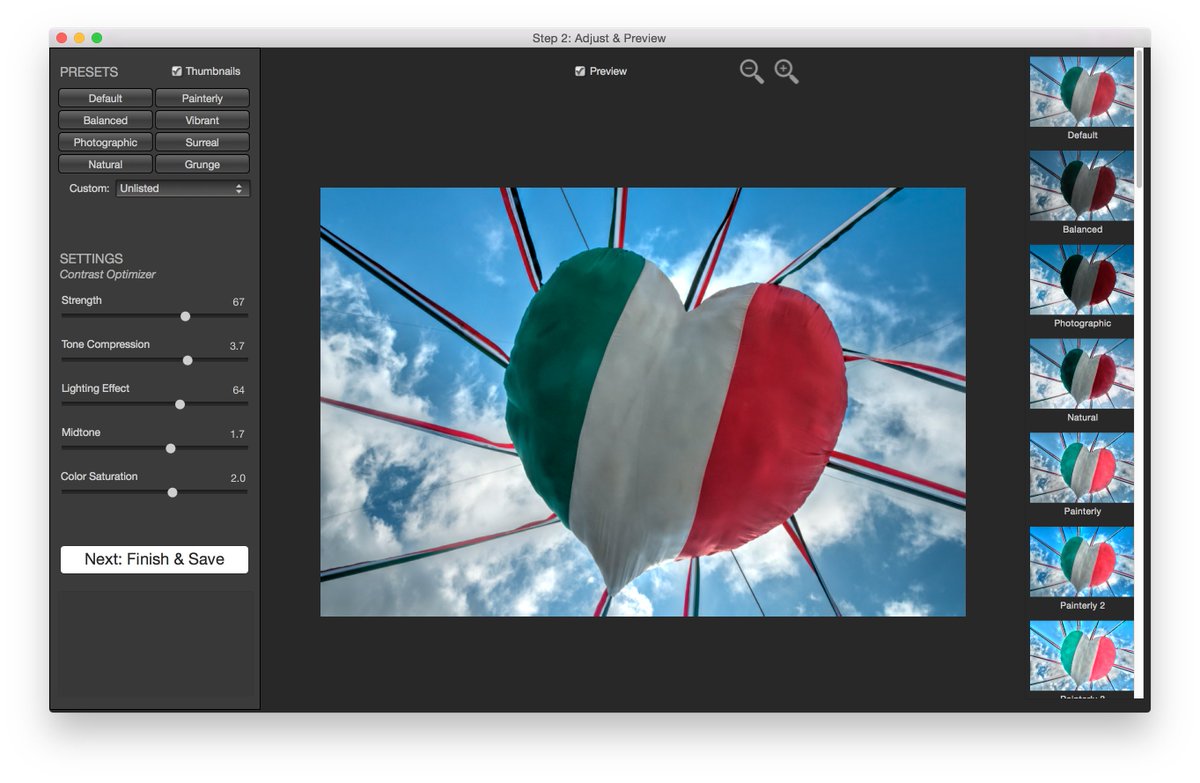Click the SETTINGS heading
Viewport: 1200px width, 783px height.
(x=91, y=258)
